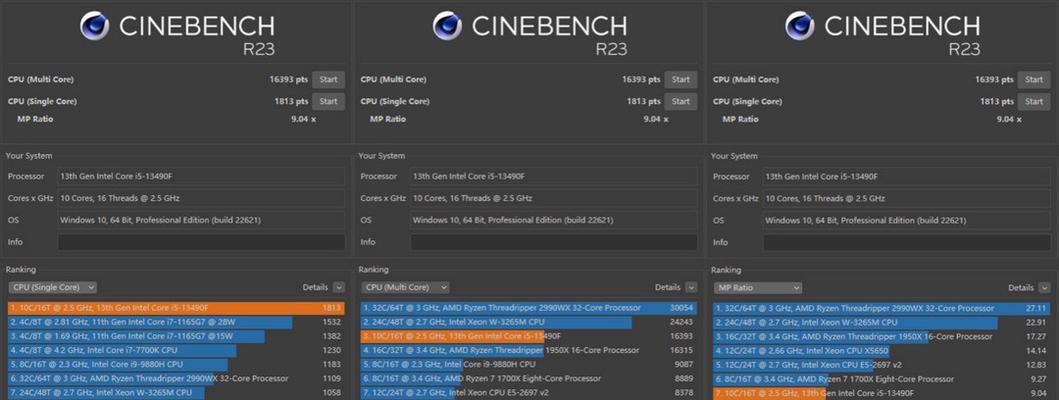Click the OS field in the Single Core ranking panel
The height and width of the screenshot is (400, 1059).
pos(201,220)
